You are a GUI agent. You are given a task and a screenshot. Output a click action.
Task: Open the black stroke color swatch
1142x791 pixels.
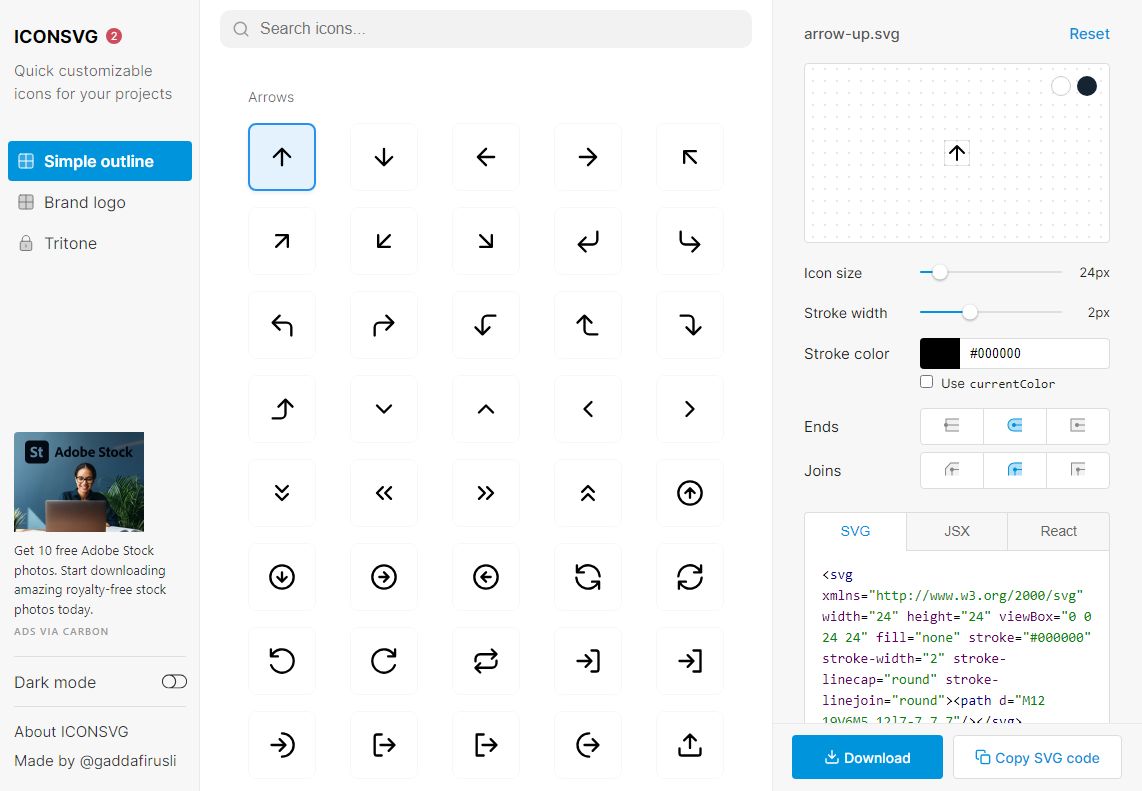(940, 353)
